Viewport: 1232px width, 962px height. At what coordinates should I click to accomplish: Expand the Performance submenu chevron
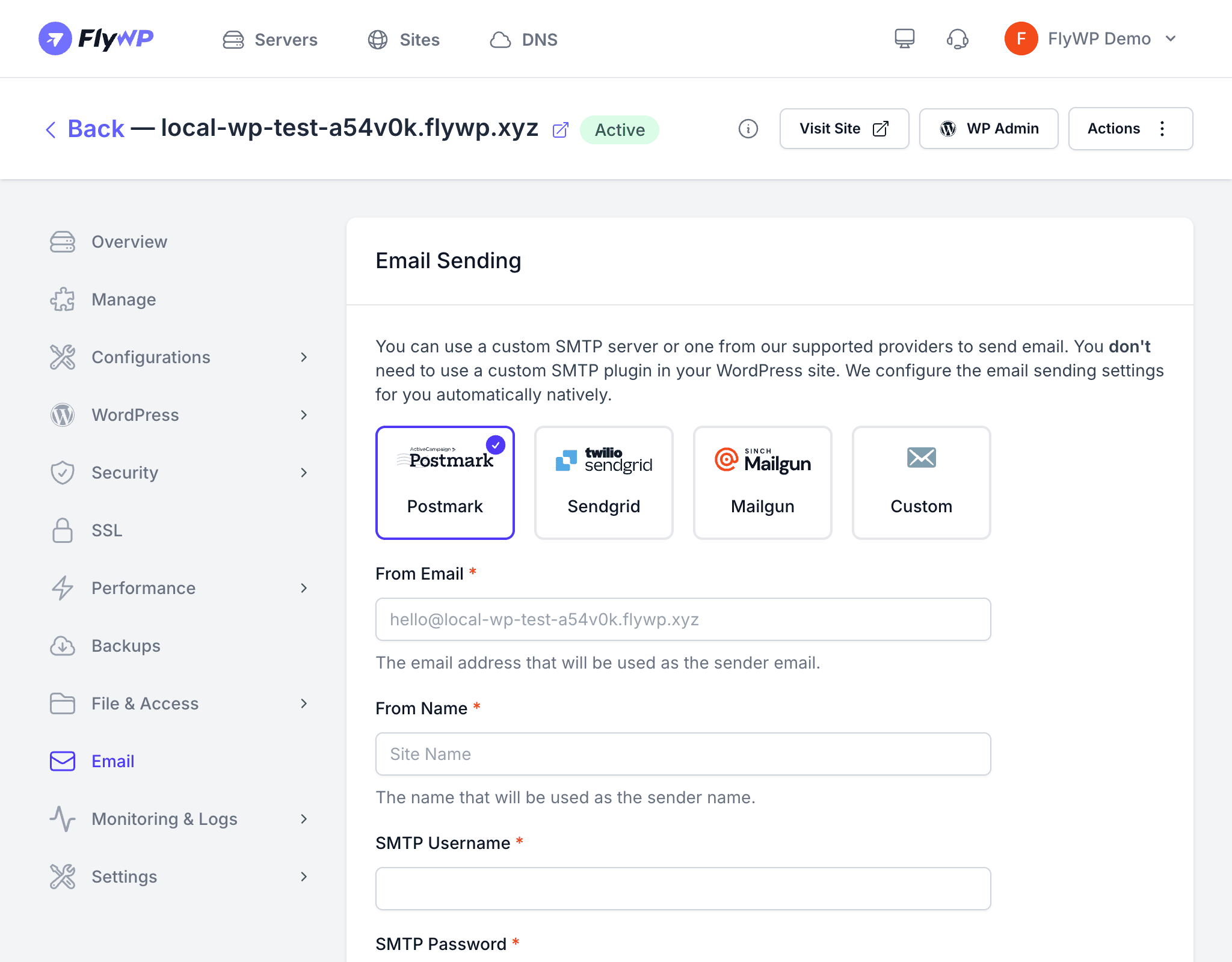(304, 588)
